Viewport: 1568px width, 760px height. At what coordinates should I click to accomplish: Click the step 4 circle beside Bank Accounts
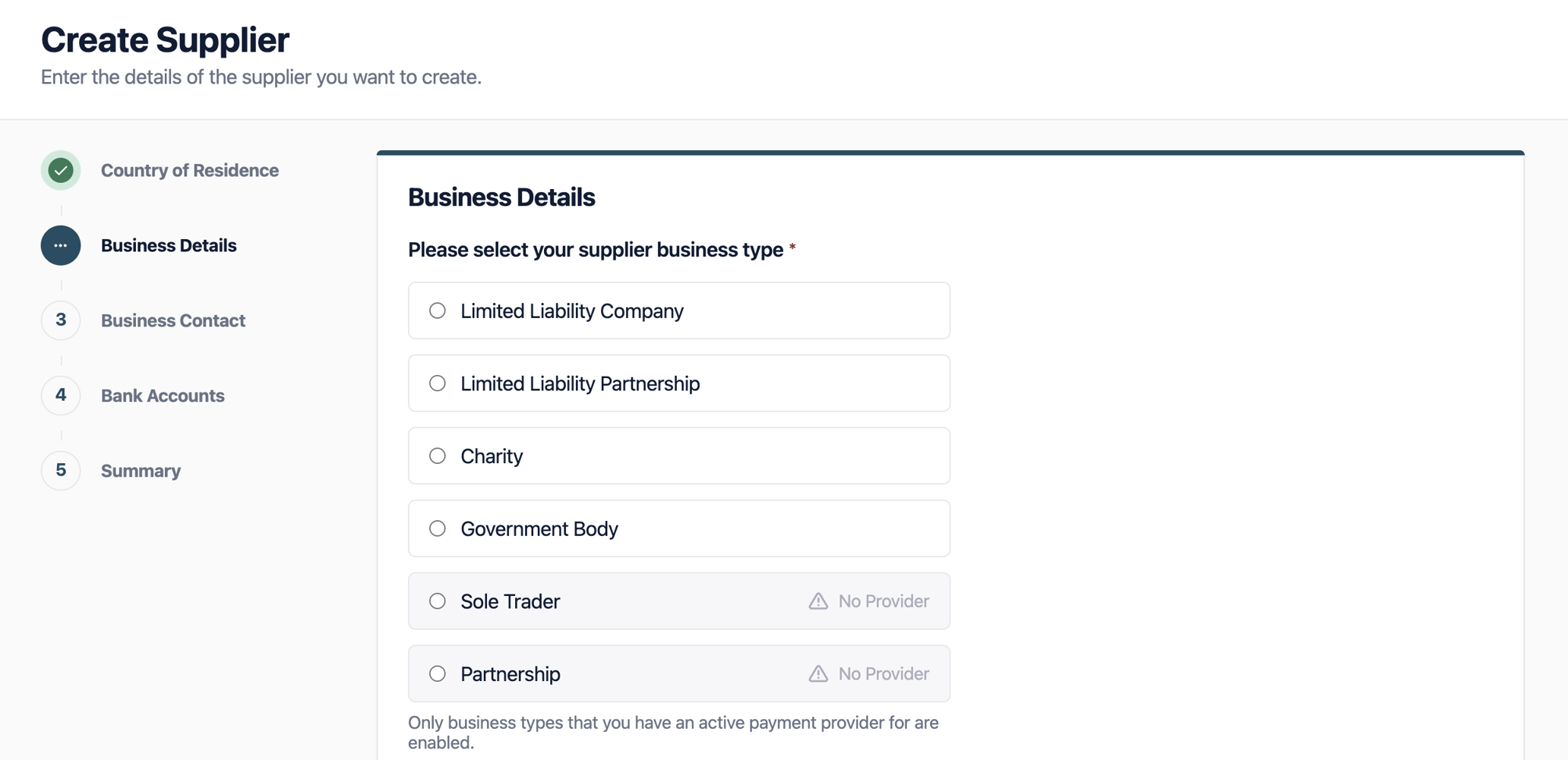pos(61,395)
